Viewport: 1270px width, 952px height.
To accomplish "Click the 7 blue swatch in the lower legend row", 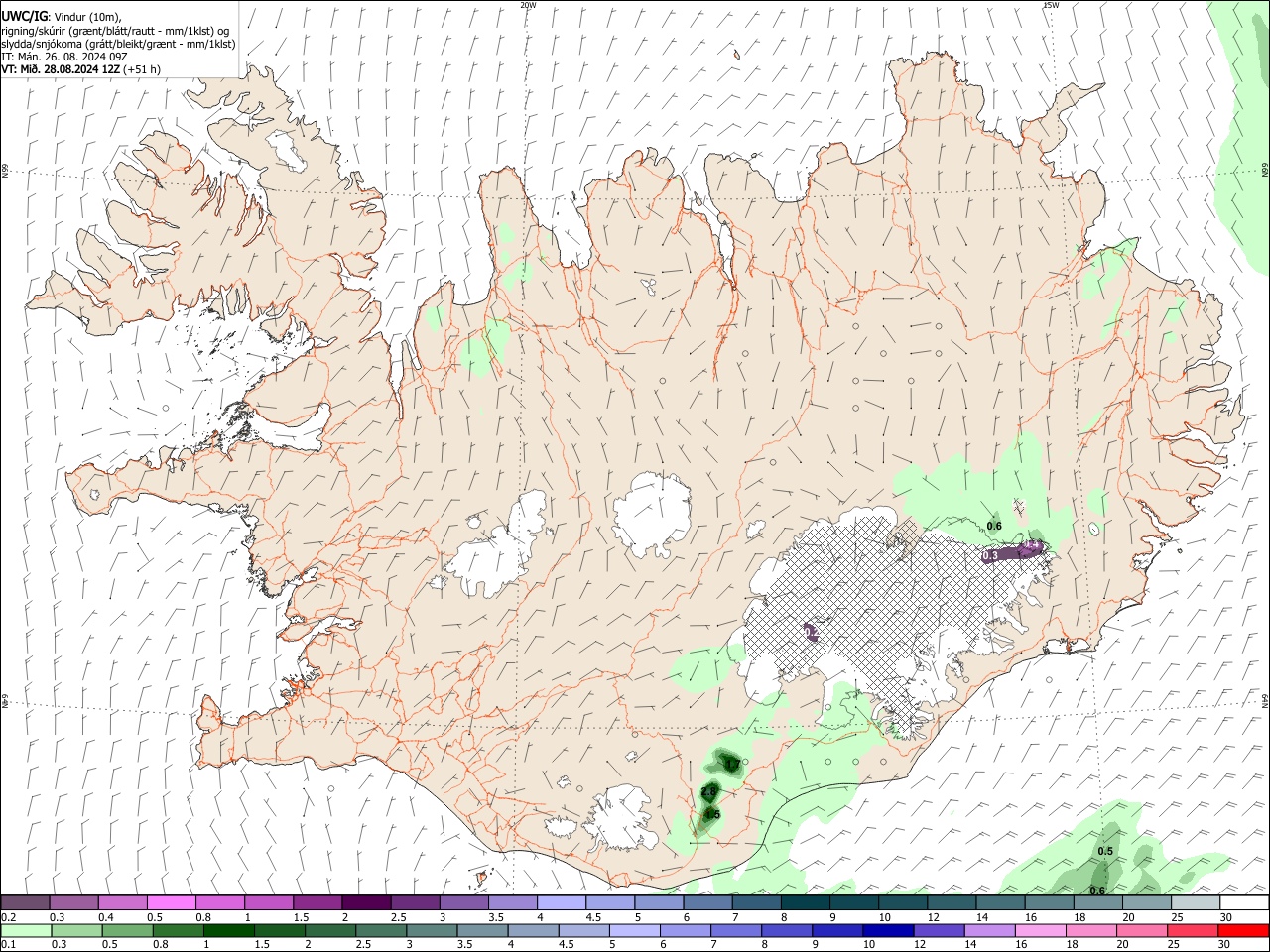I will [x=736, y=930].
